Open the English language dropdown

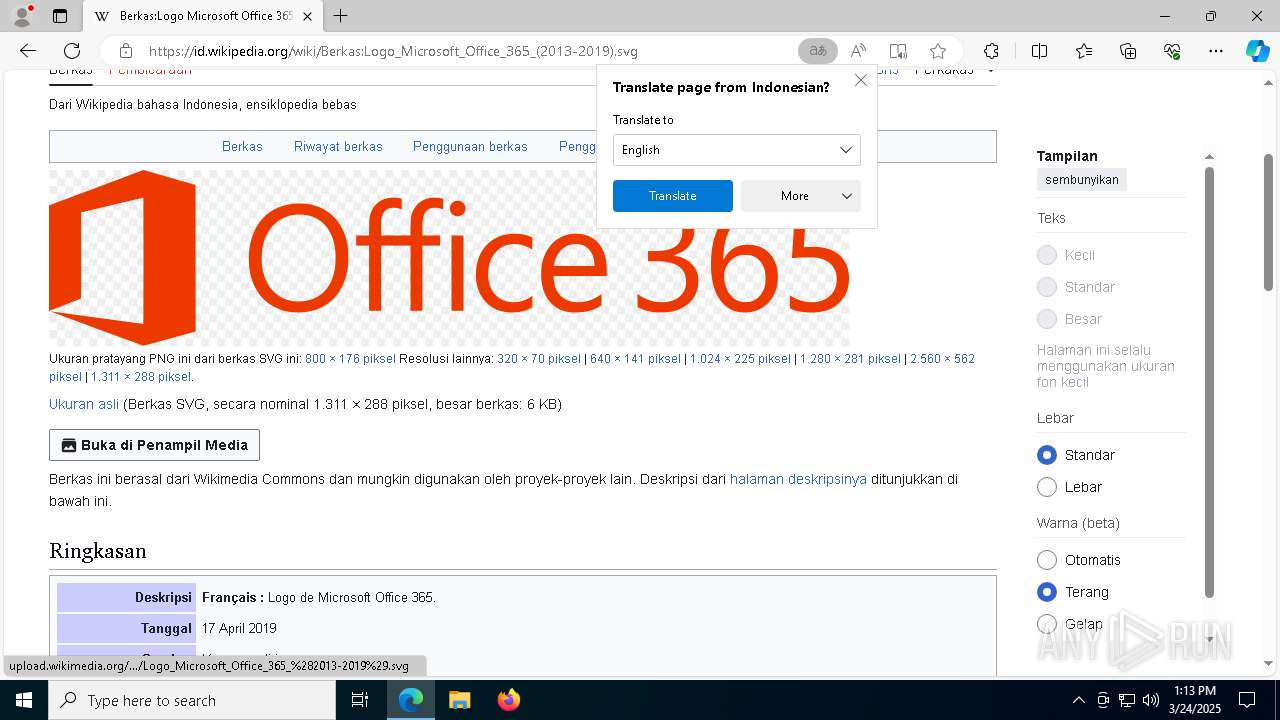pos(736,150)
